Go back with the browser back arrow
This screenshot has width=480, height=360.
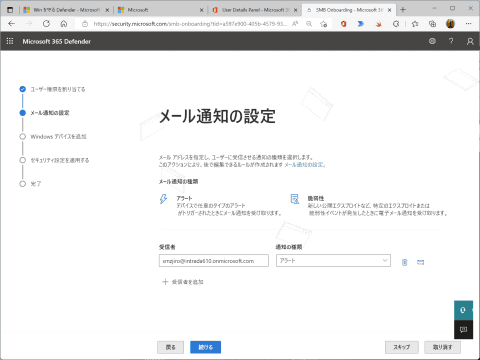point(12,24)
